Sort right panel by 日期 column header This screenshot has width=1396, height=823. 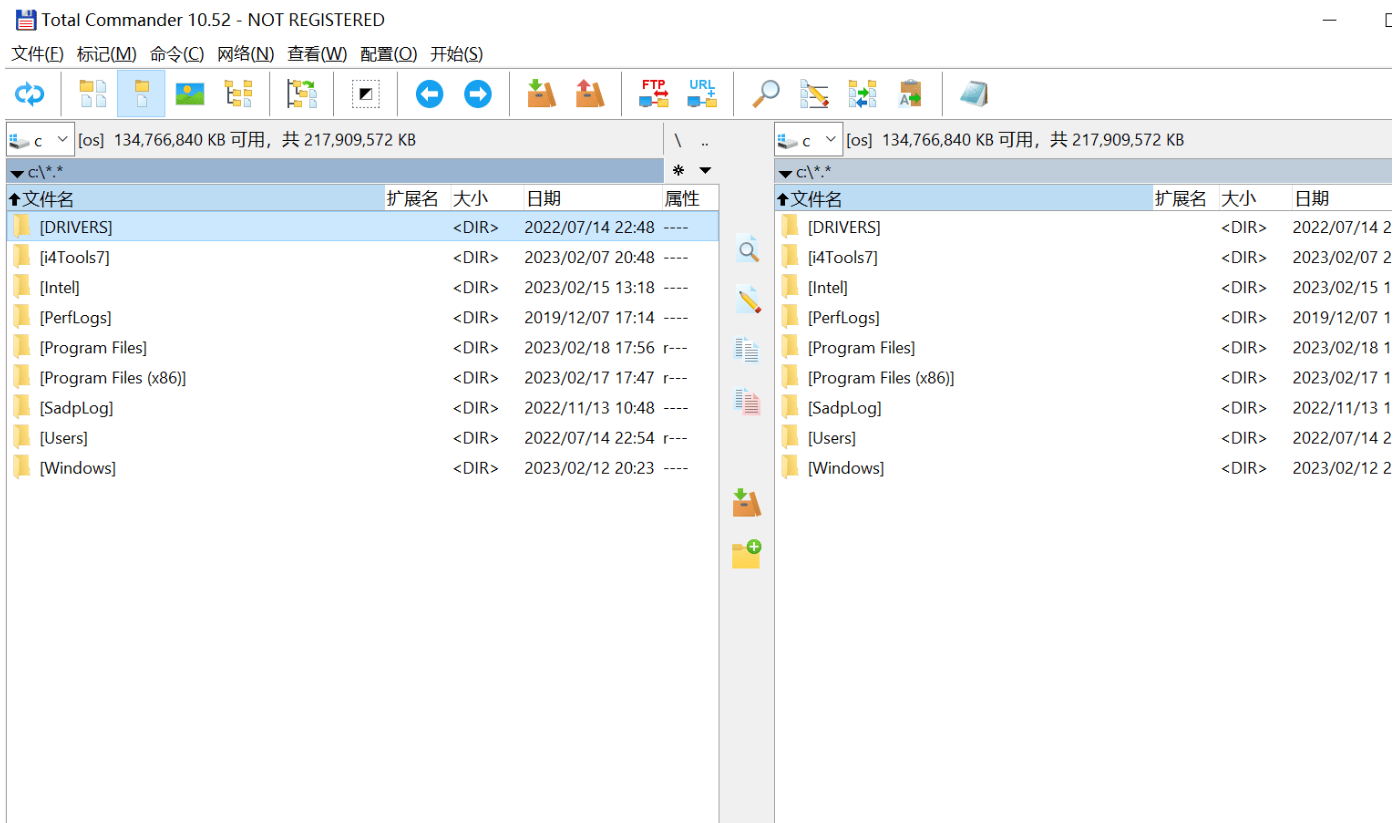point(1343,199)
